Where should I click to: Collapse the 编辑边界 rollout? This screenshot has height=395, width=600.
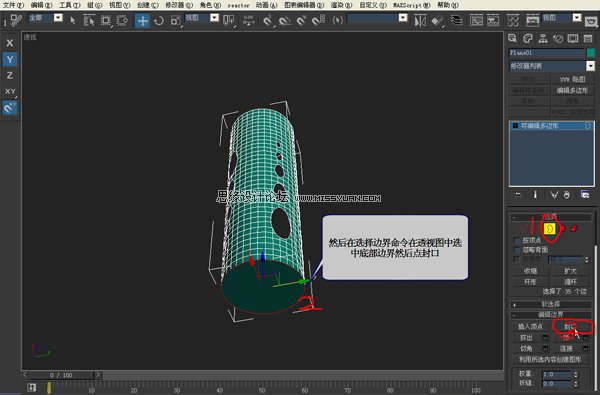point(551,315)
